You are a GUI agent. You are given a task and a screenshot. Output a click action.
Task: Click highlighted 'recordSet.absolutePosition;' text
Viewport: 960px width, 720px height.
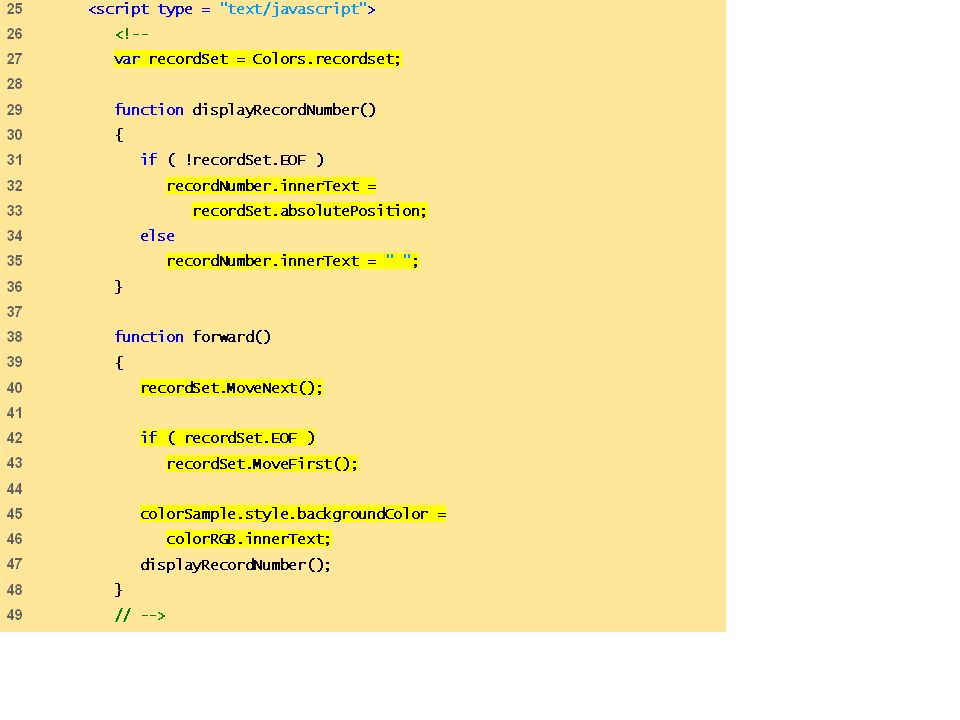pos(309,211)
